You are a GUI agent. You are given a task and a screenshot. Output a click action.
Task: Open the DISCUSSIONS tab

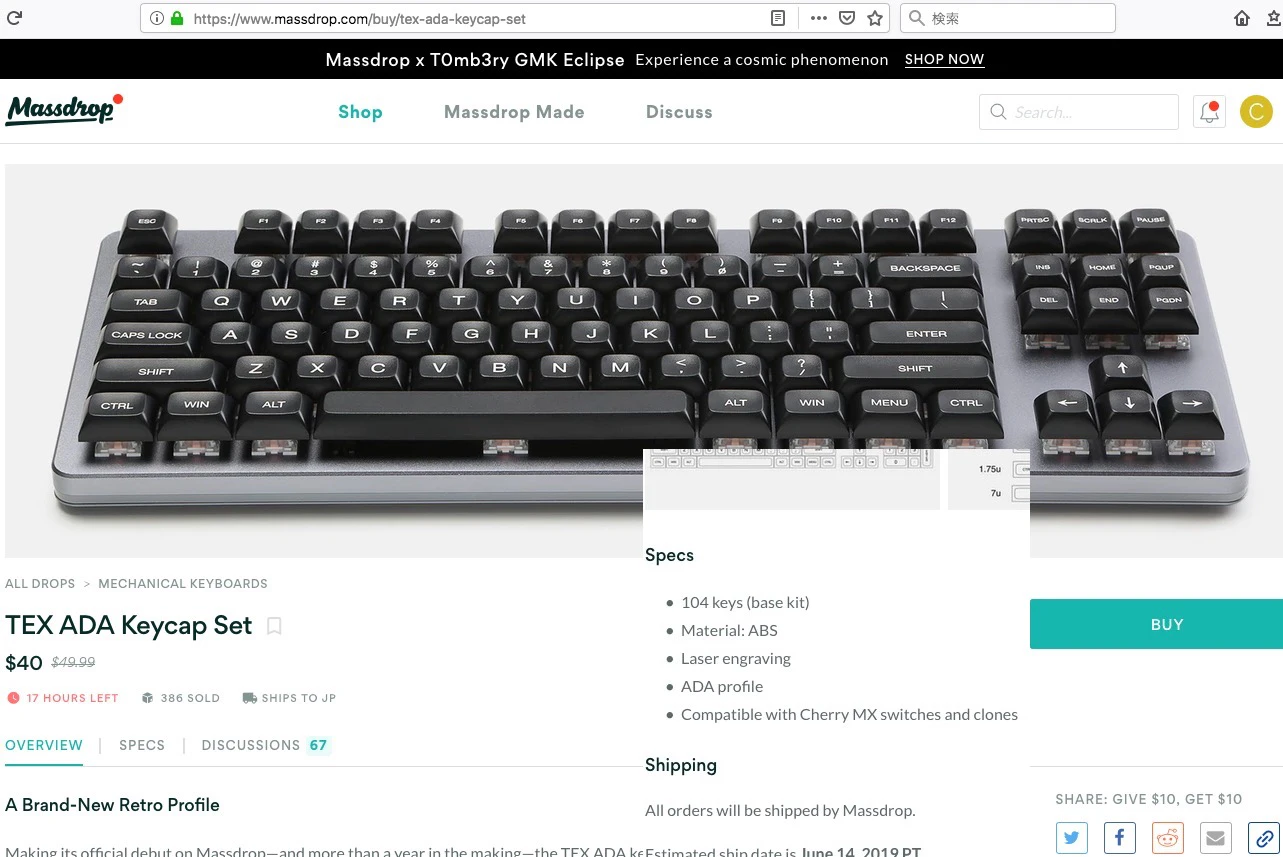coord(265,745)
